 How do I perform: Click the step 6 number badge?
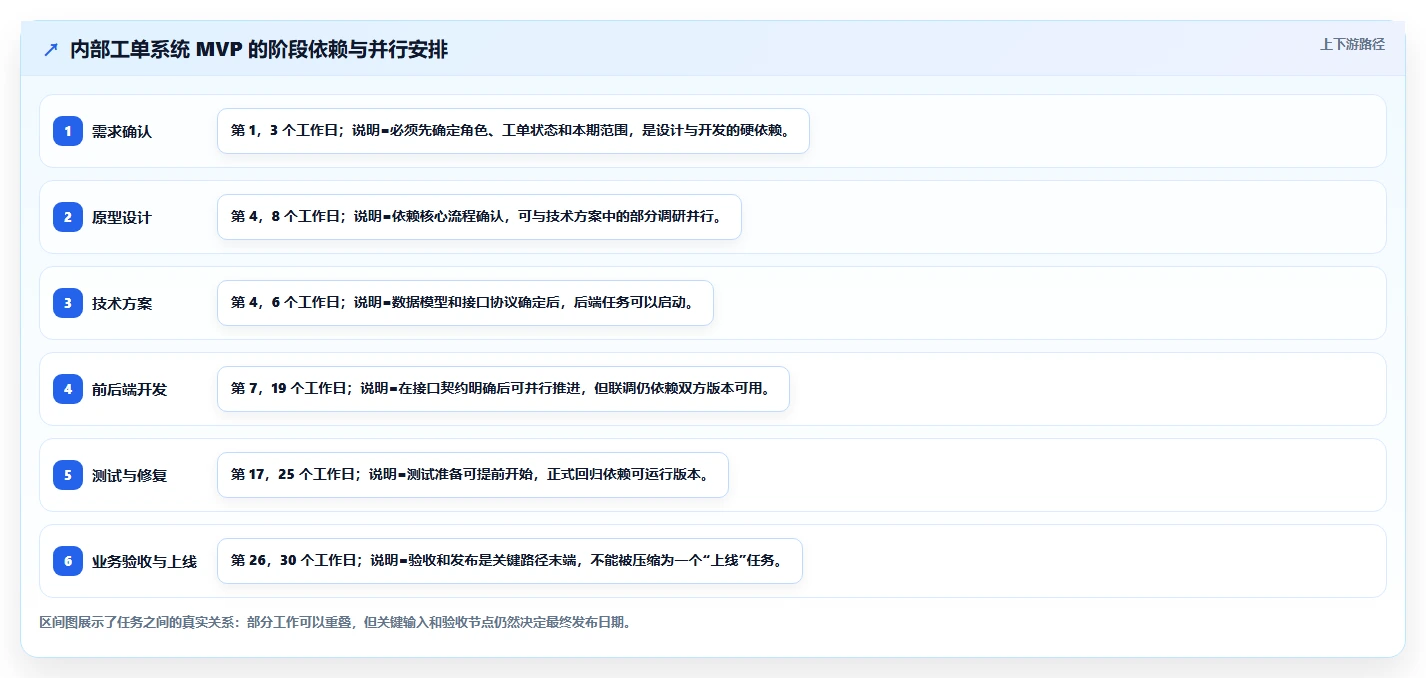click(68, 561)
